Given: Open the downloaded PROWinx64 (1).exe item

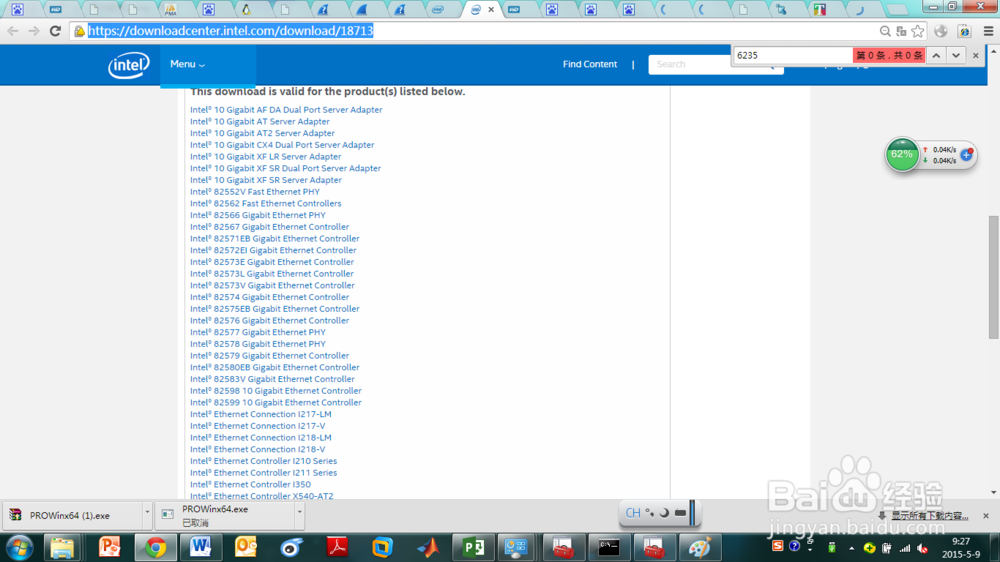Looking at the screenshot, I should click(x=70, y=515).
